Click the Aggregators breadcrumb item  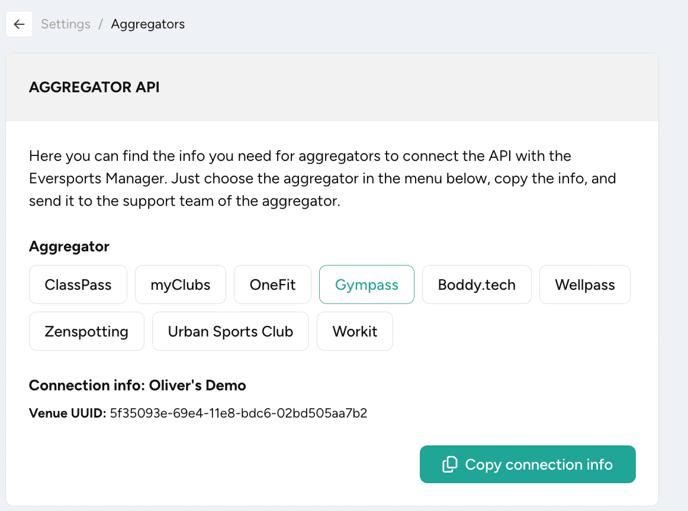coord(147,24)
